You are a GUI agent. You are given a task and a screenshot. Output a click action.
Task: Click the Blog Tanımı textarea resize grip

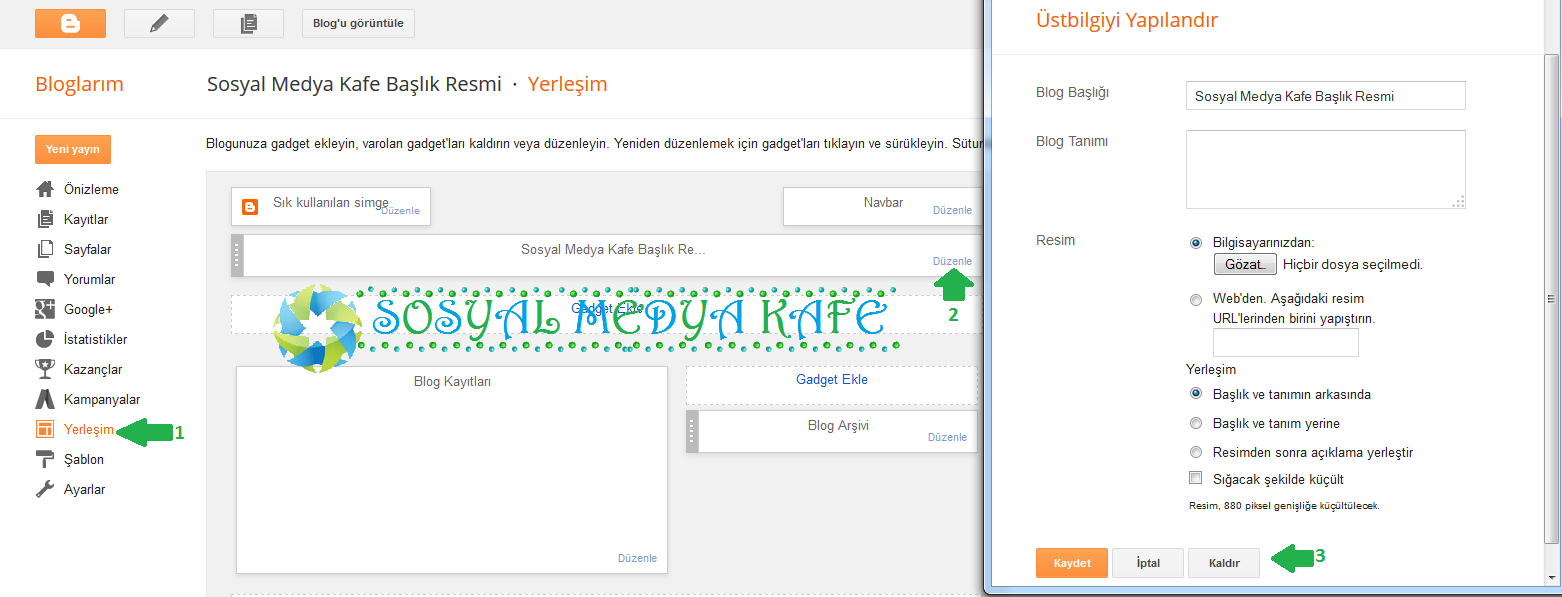tap(1459, 202)
